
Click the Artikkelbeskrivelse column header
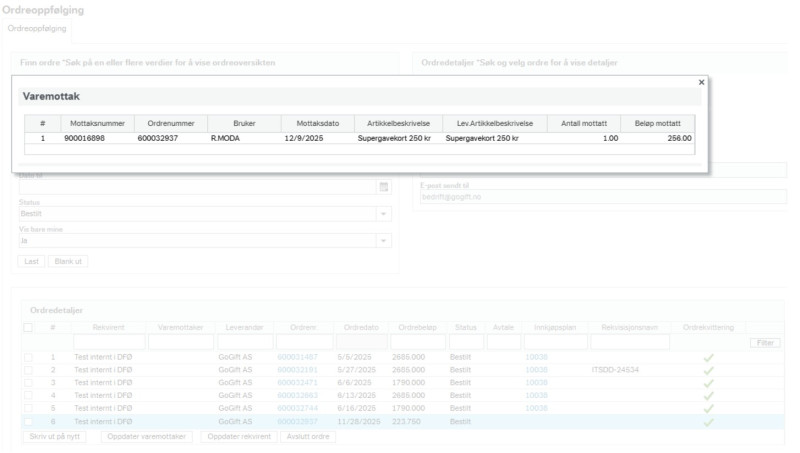[398, 123]
